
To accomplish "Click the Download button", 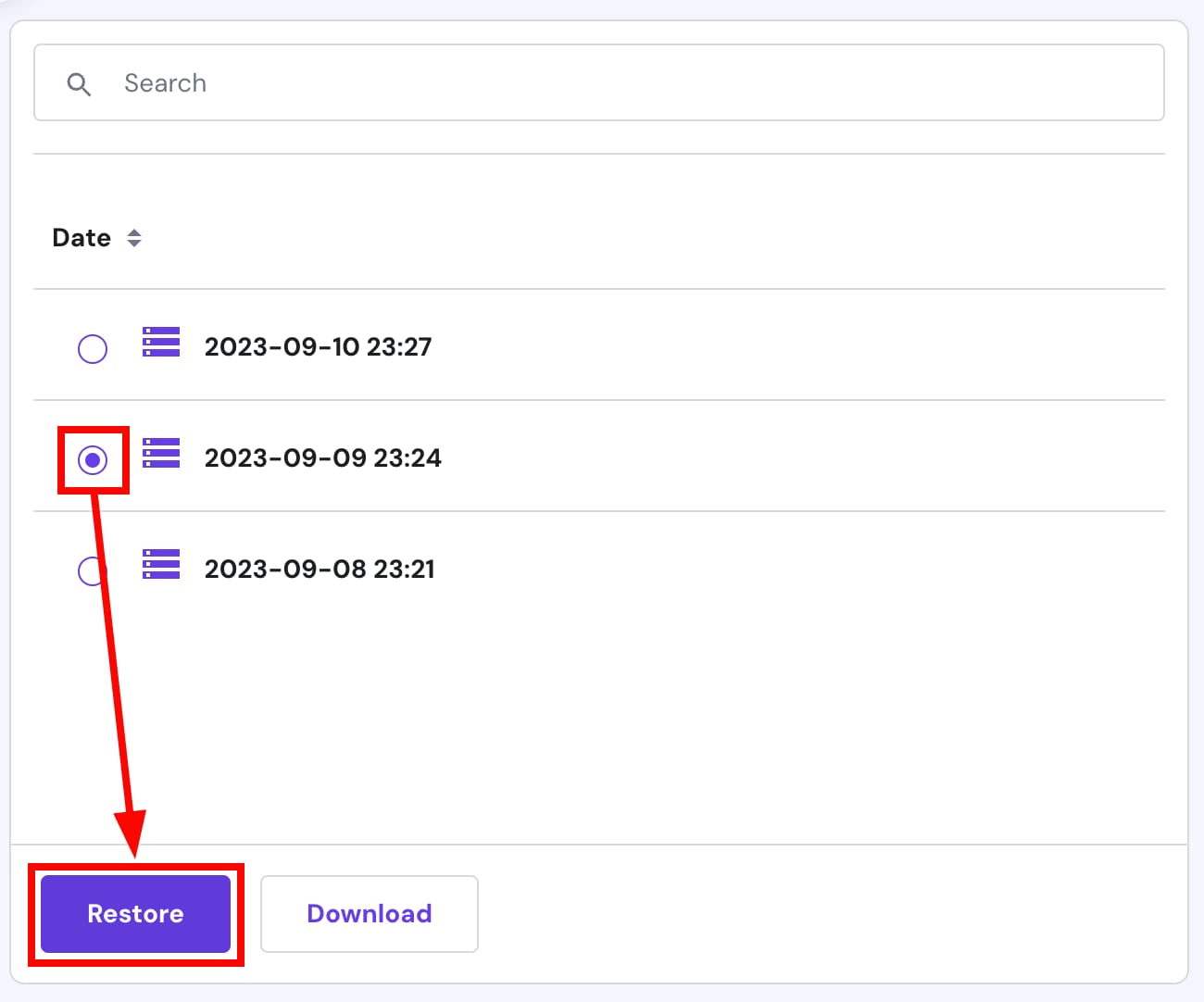I will click(369, 913).
